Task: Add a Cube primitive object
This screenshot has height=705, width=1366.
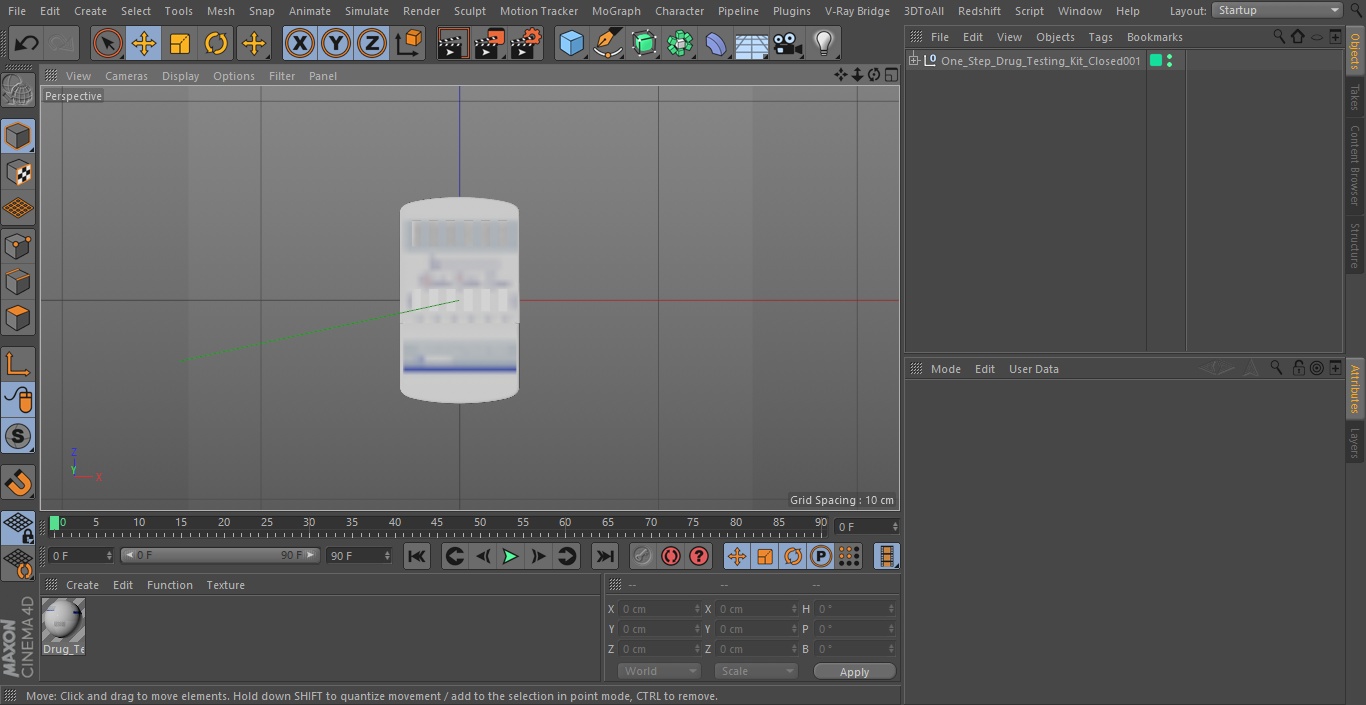Action: pyautogui.click(x=571, y=43)
